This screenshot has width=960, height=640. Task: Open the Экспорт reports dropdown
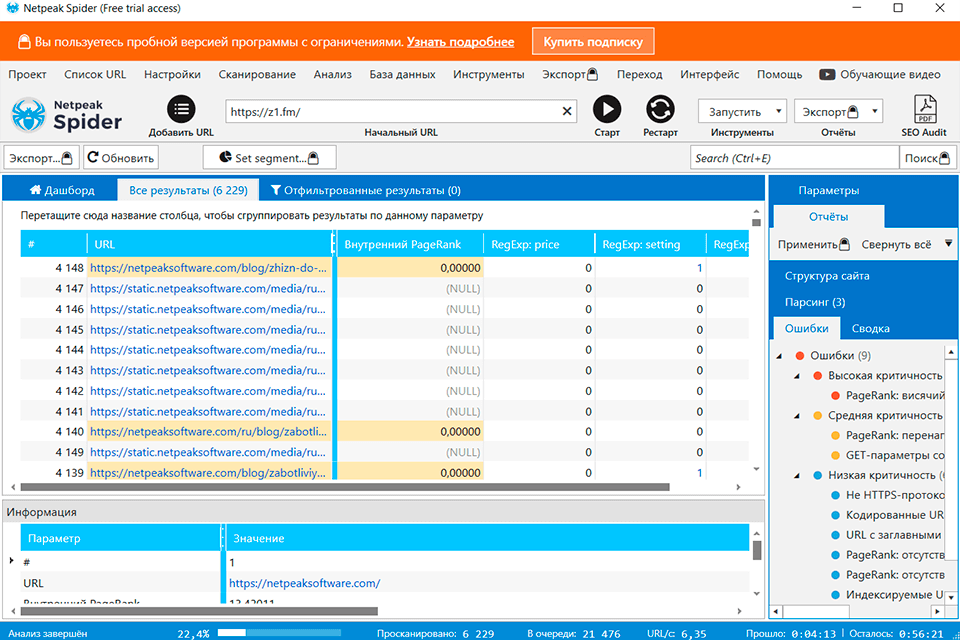click(x=838, y=112)
